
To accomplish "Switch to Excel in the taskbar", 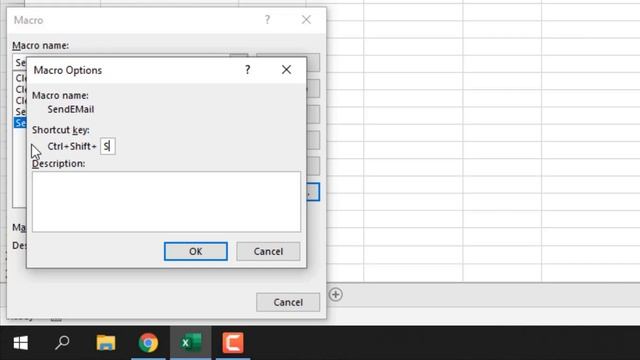I will click(x=191, y=343).
